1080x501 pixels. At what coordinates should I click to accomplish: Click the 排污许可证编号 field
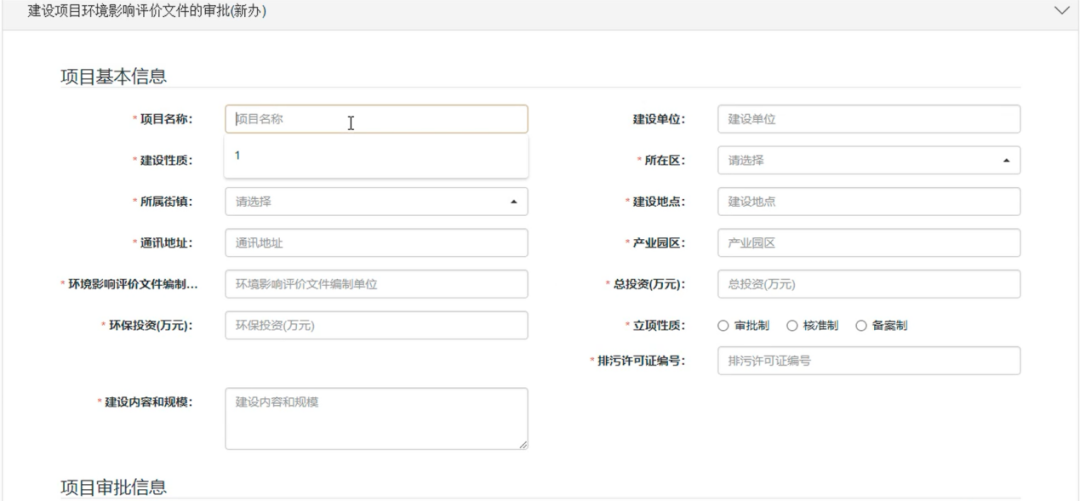click(868, 361)
